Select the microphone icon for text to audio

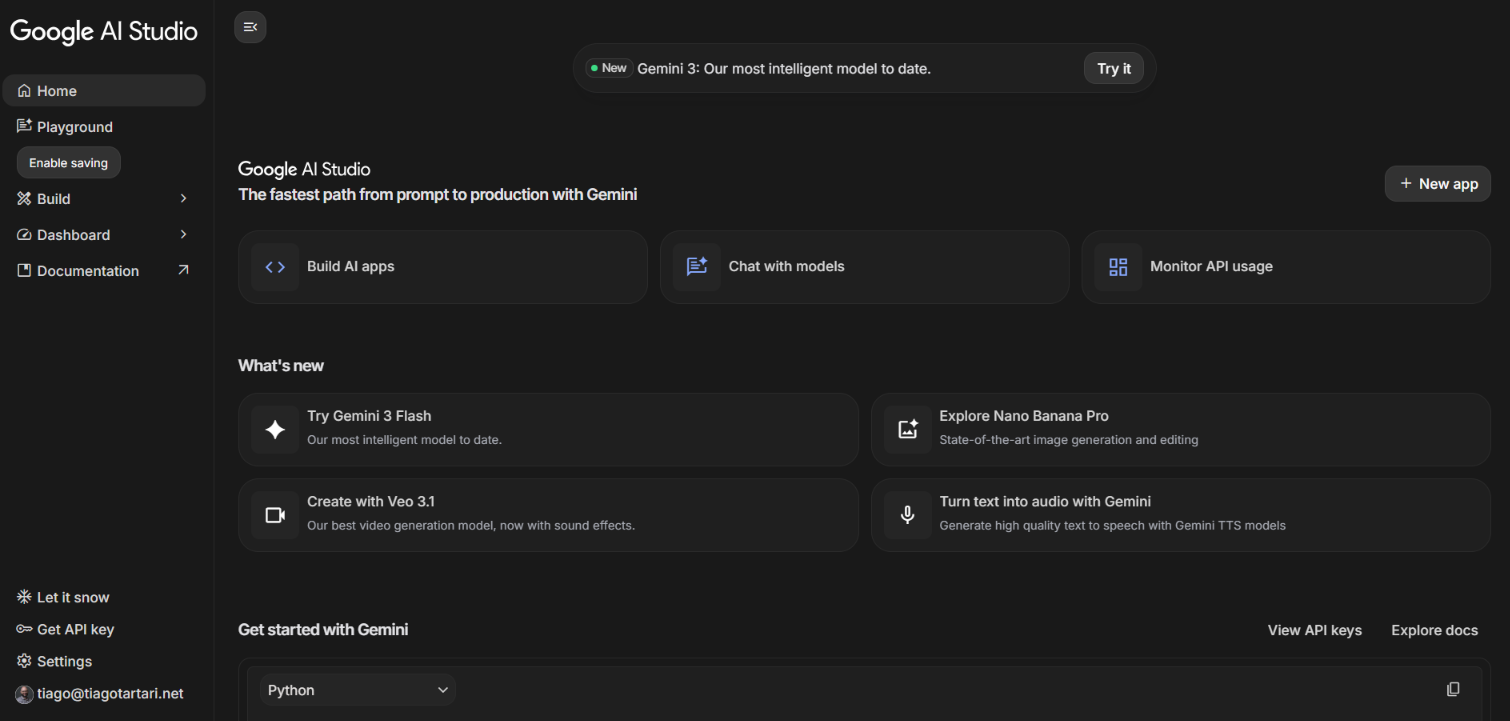[907, 514]
